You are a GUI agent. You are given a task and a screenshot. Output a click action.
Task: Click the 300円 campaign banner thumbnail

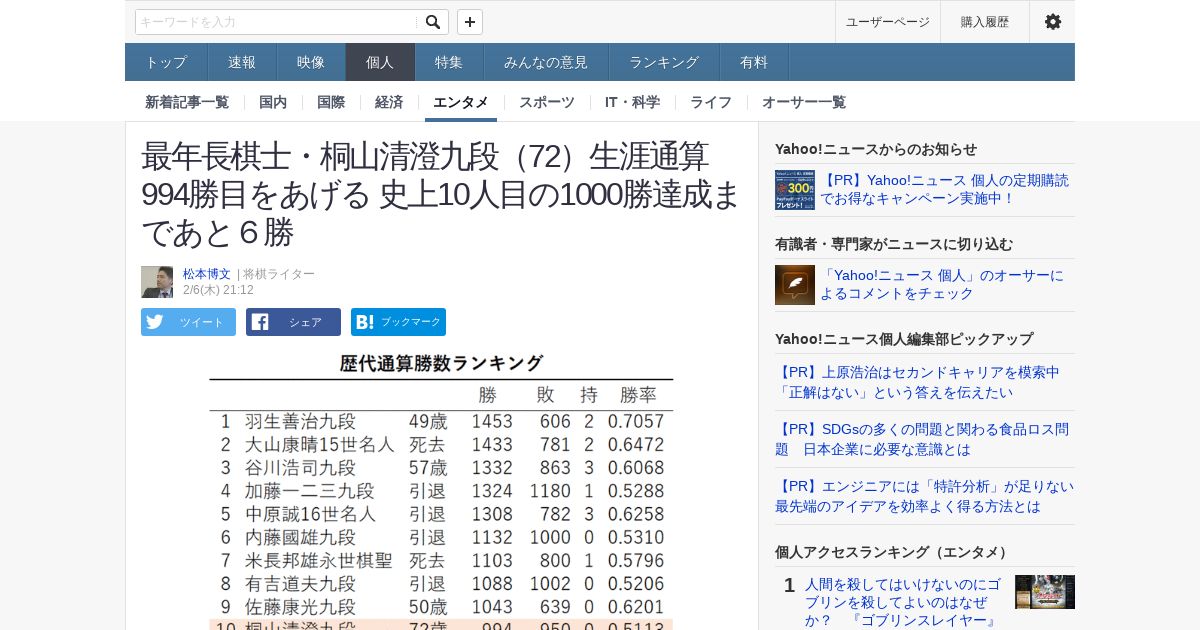[x=794, y=190]
